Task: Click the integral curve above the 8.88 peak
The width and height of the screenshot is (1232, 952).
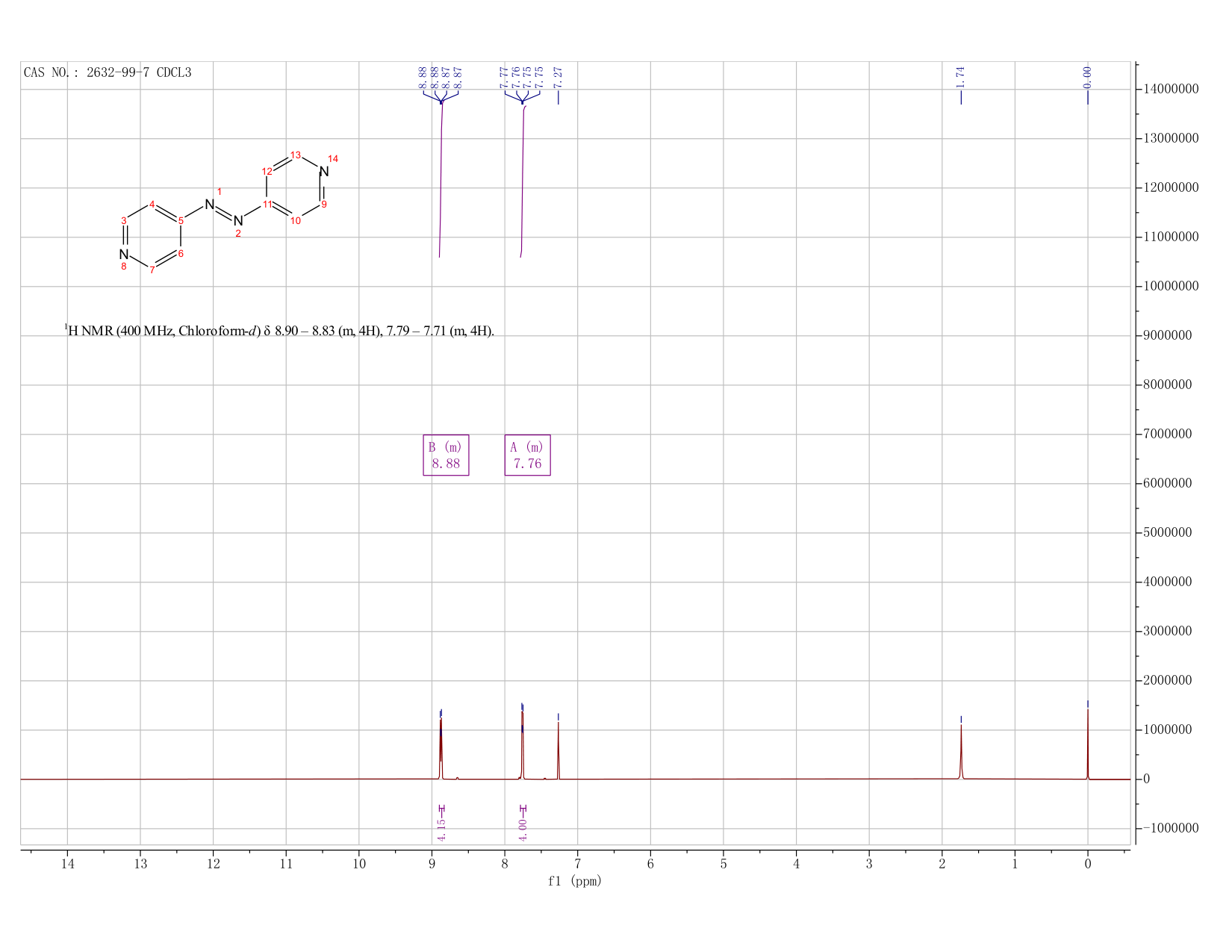Action: click(x=441, y=179)
